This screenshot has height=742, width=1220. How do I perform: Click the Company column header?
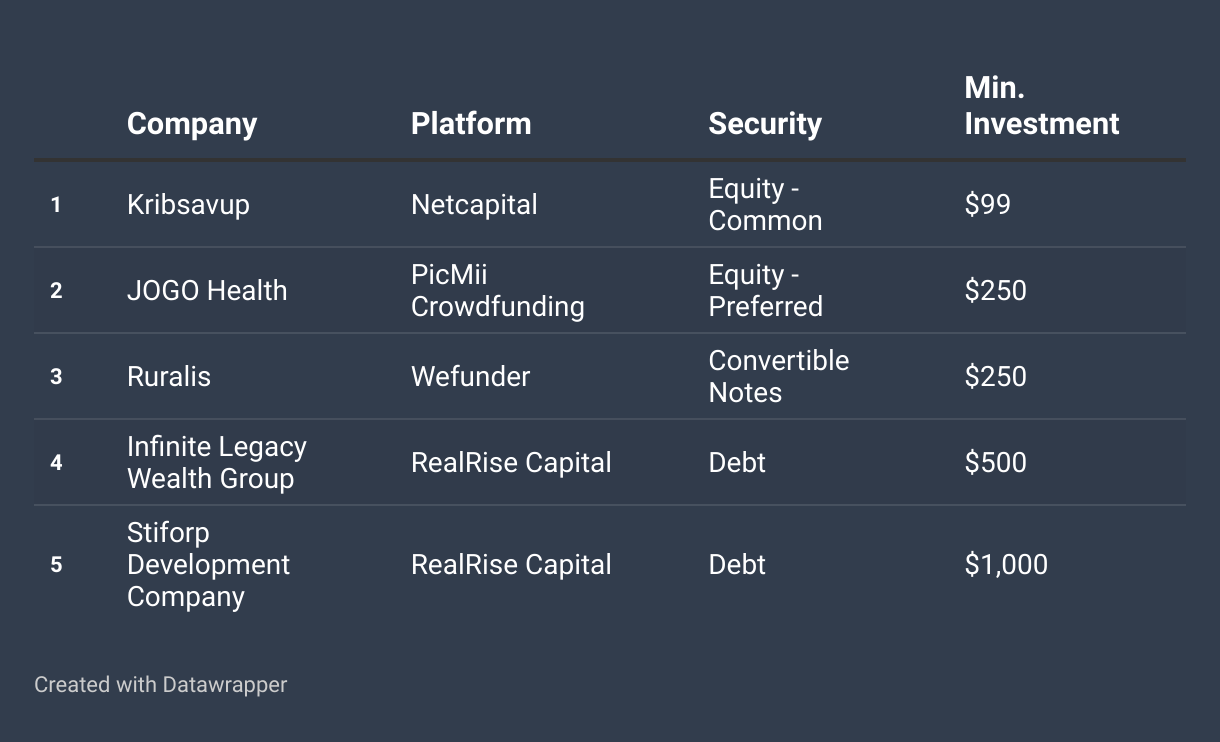click(192, 124)
